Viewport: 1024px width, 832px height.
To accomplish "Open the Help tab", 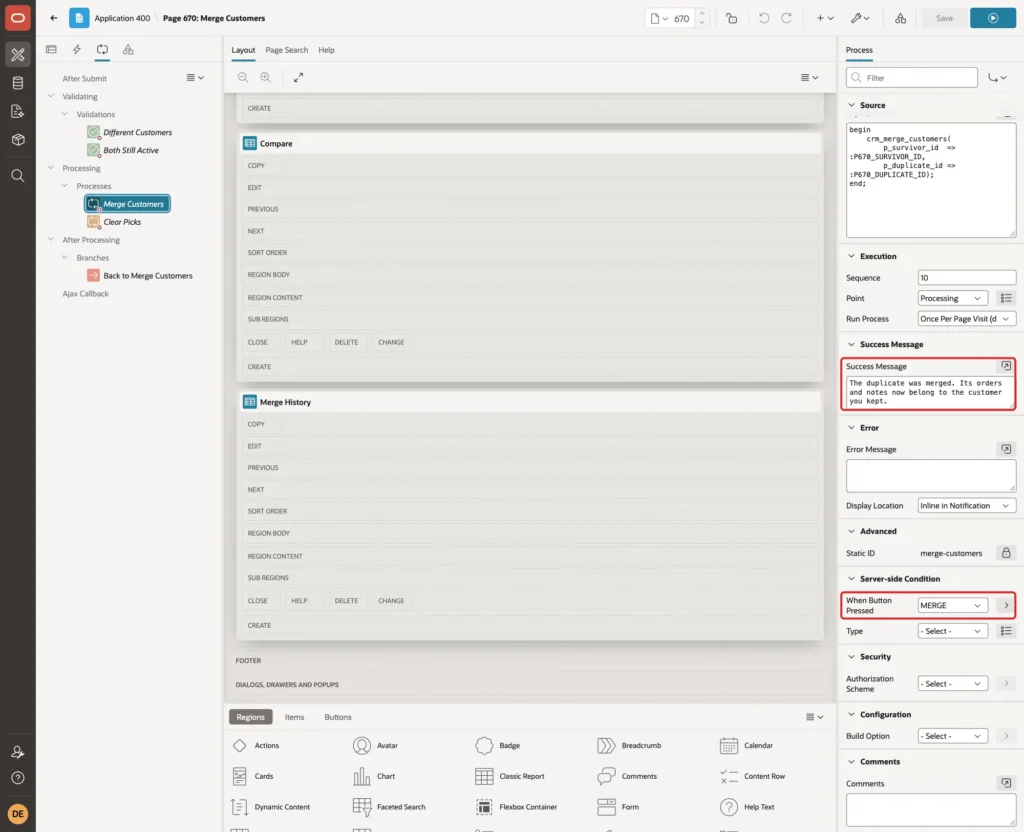I will pyautogui.click(x=326, y=50).
